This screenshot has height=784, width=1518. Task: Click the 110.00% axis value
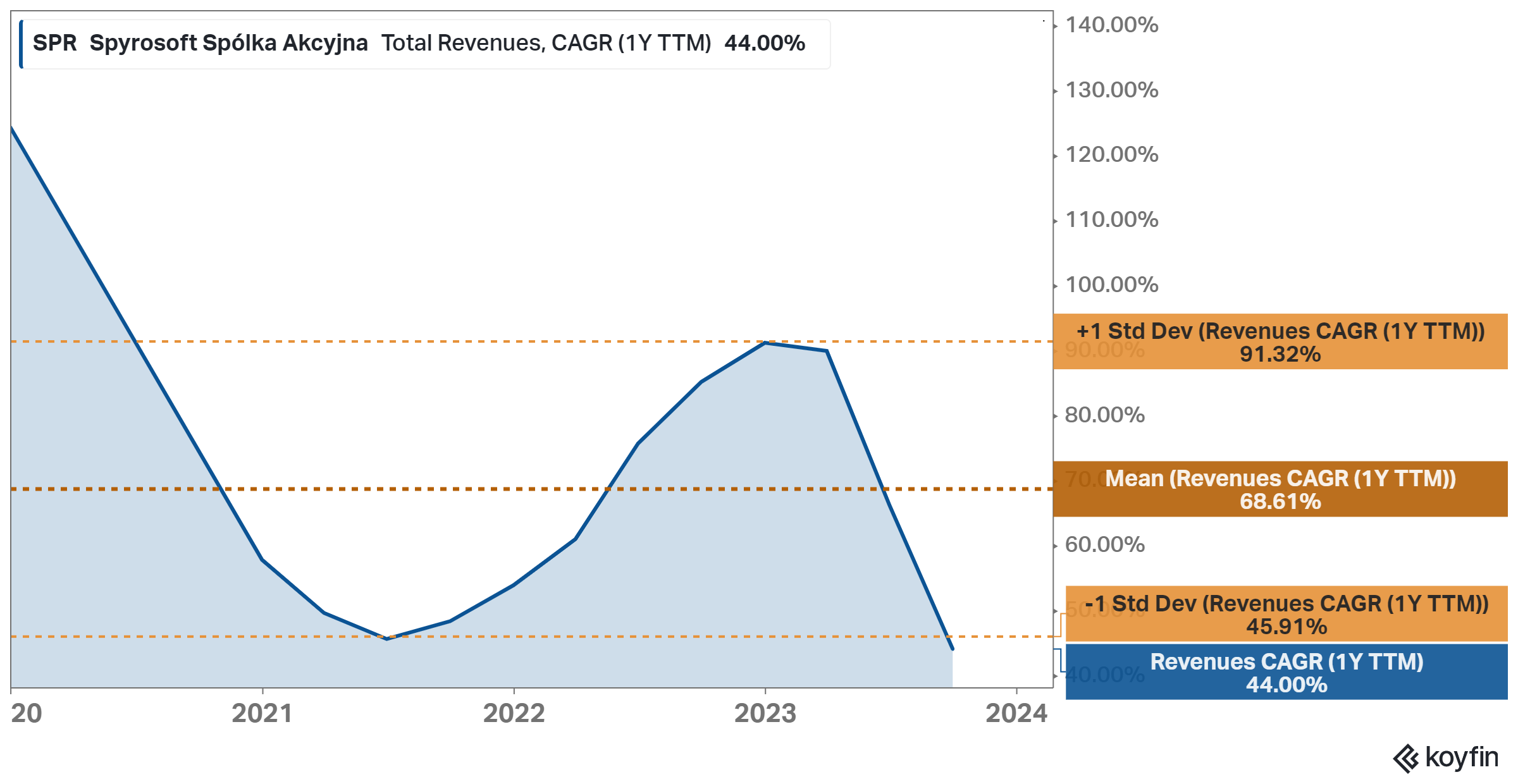coord(1112,219)
